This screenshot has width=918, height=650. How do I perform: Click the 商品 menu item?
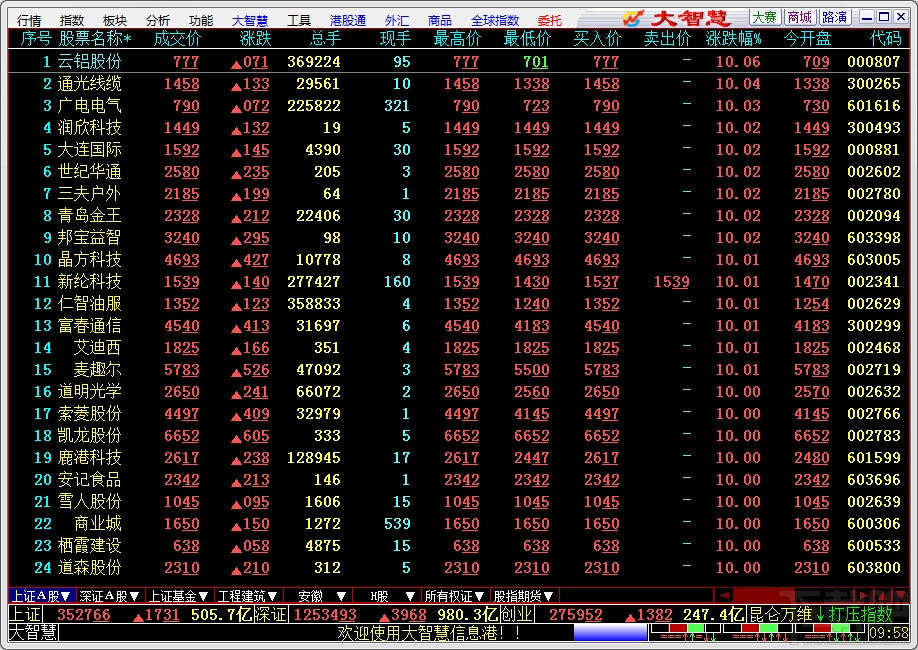440,20
